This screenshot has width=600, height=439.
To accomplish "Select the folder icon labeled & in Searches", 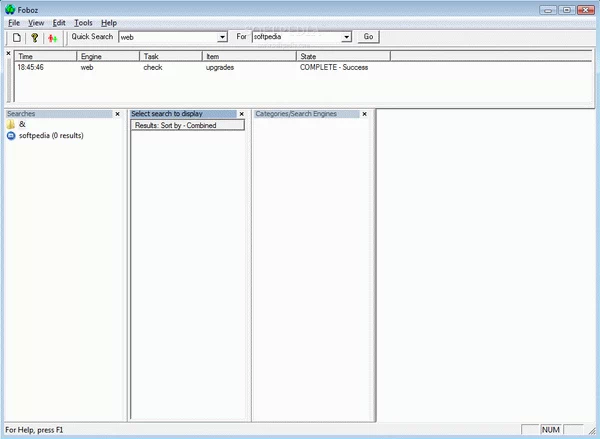I will pyautogui.click(x=11, y=124).
